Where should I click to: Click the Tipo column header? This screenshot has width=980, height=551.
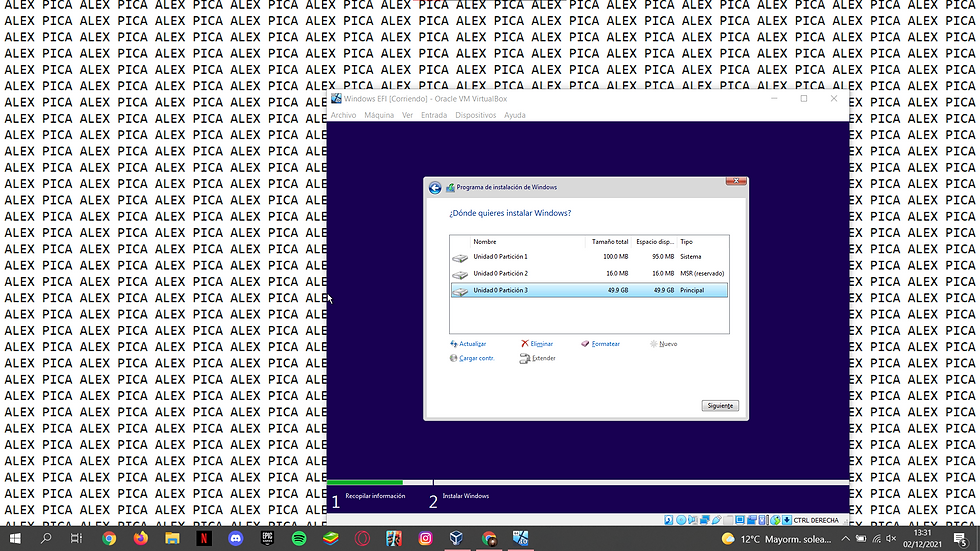click(703, 242)
